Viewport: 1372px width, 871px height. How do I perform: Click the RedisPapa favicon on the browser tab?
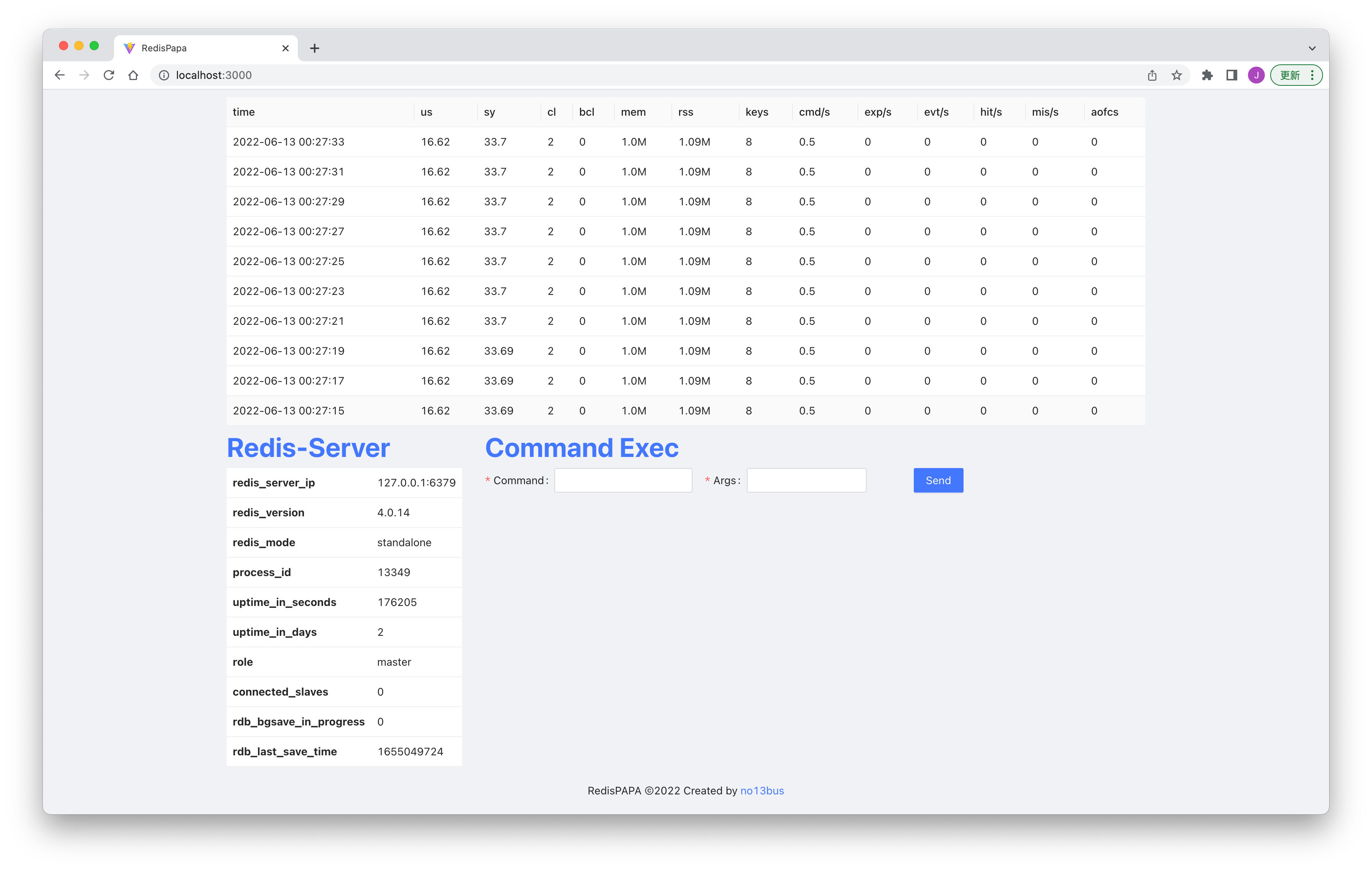(x=129, y=48)
